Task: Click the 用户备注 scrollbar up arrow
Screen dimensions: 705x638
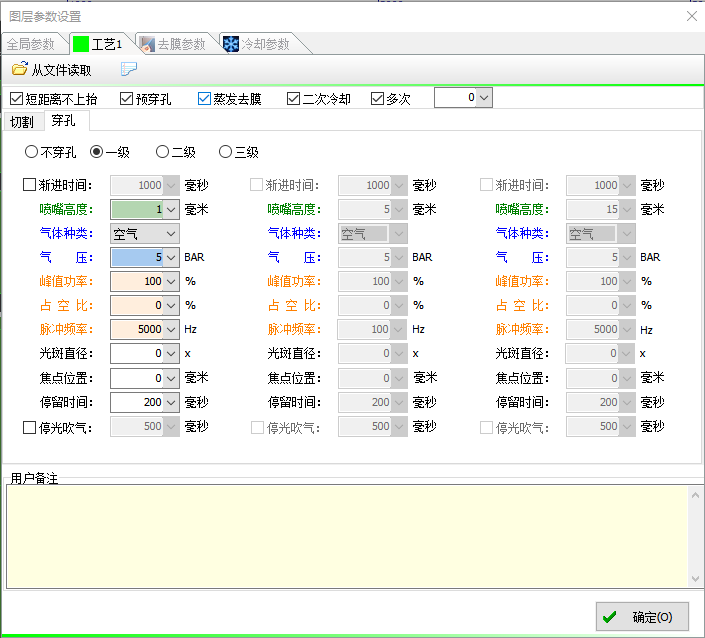Action: 695,495
